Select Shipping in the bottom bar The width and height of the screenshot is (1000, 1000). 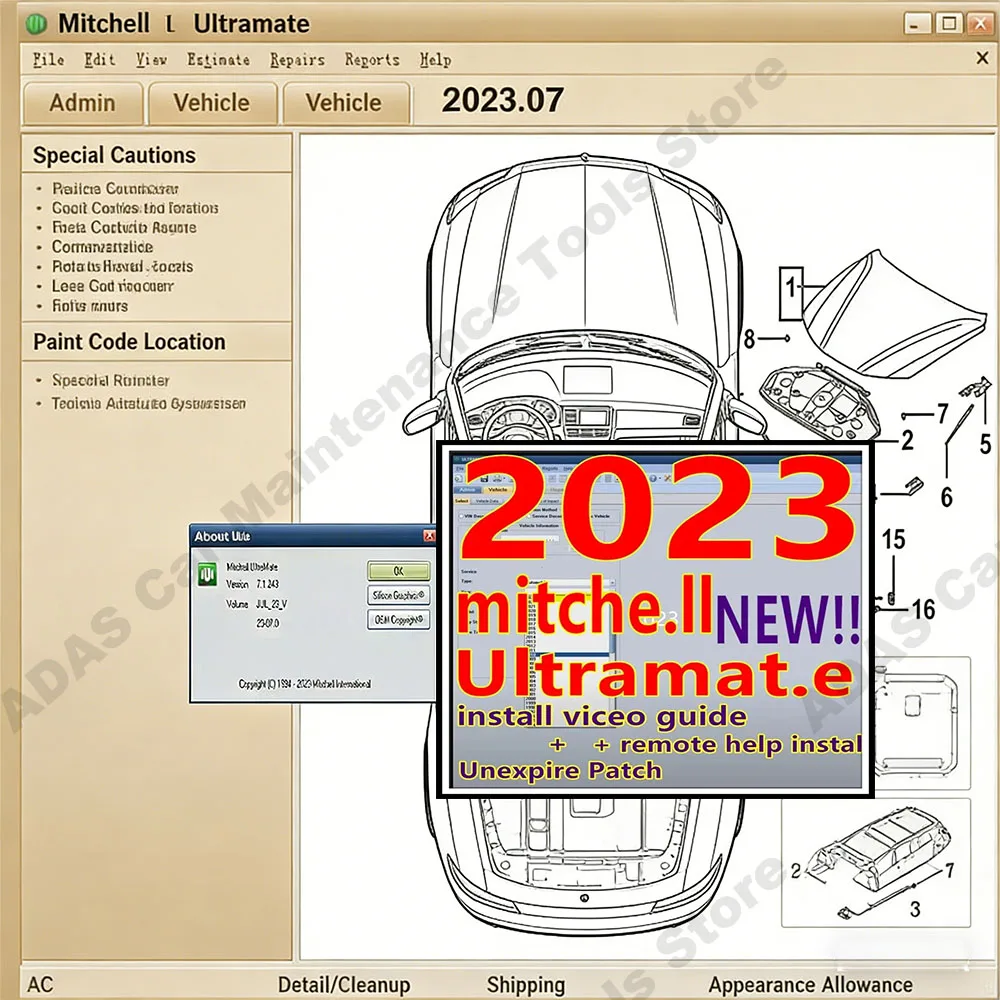(x=527, y=983)
